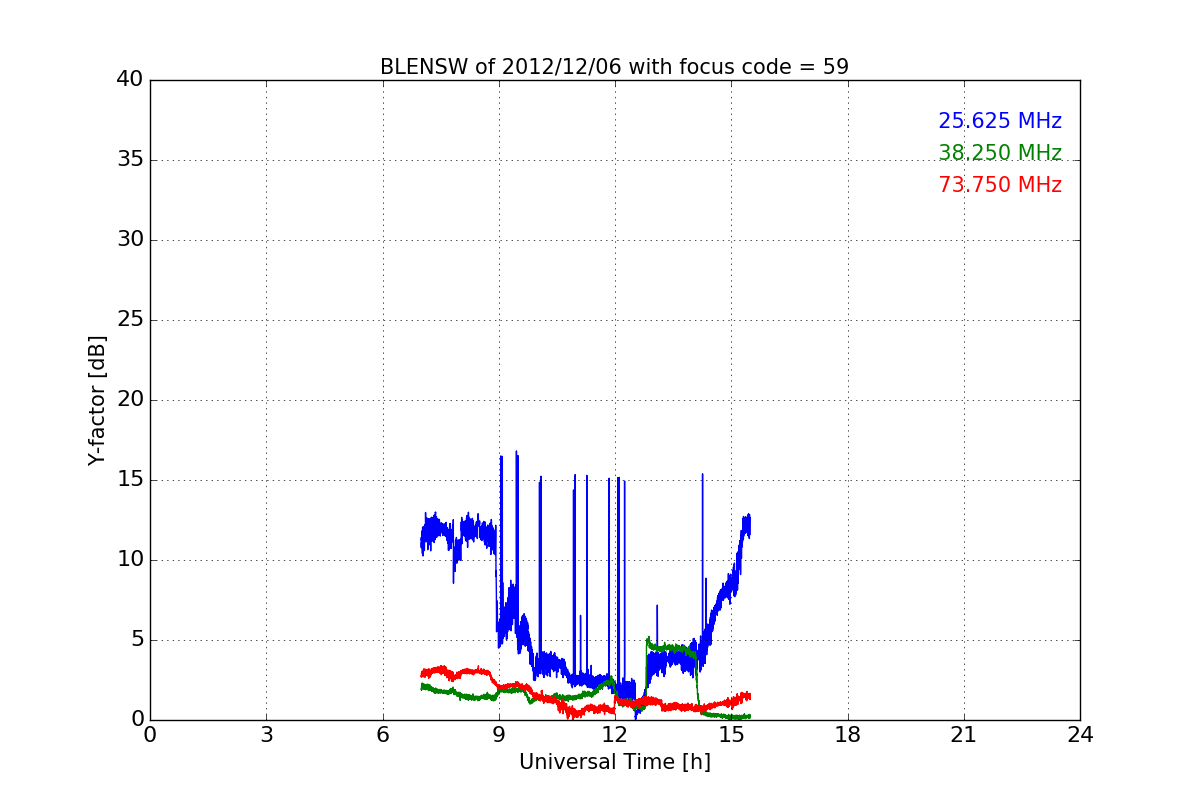Click y-axis tick label '25'
The width and height of the screenshot is (1200, 800).
[129, 320]
